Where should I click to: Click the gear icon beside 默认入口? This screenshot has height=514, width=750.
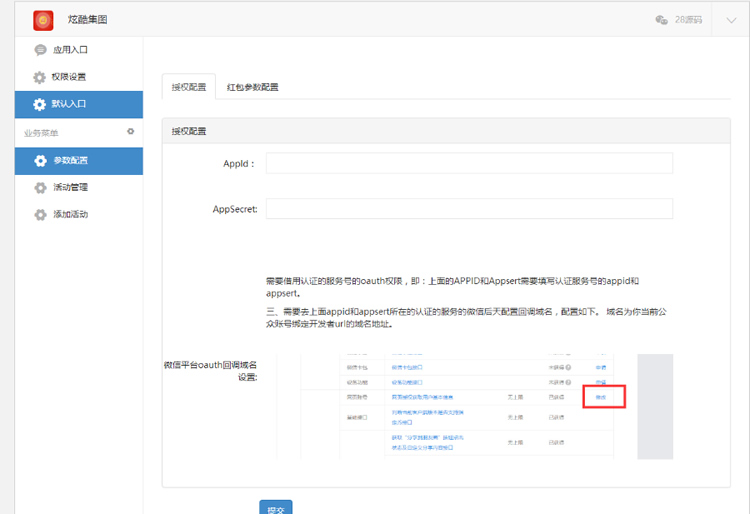[40, 104]
